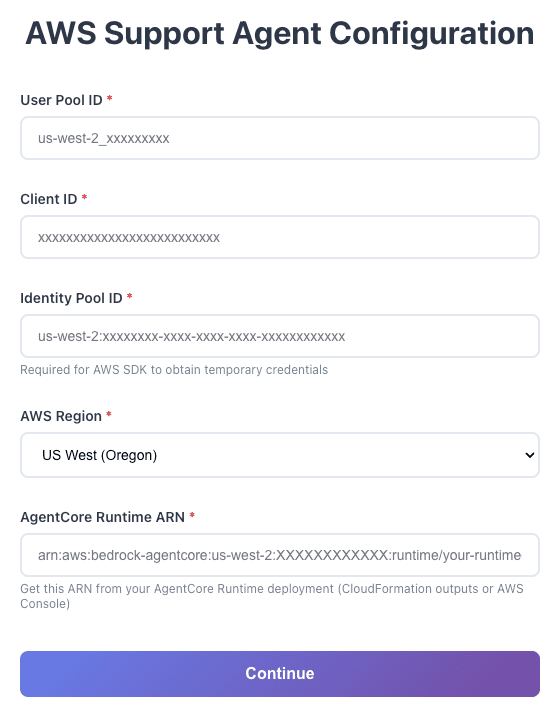Click the Client ID label text

pyautogui.click(x=48, y=199)
